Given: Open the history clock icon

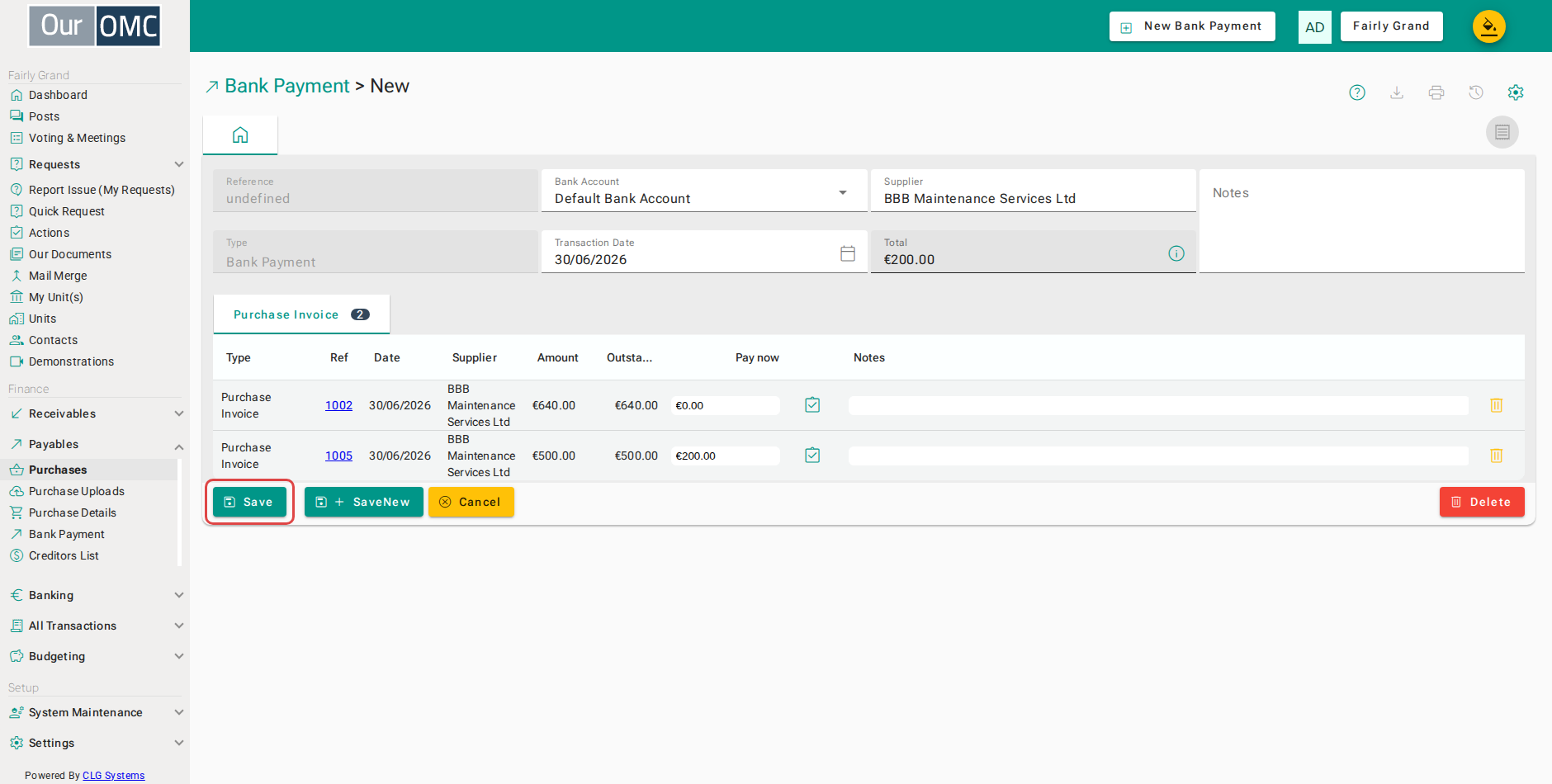Looking at the screenshot, I should pos(1476,92).
